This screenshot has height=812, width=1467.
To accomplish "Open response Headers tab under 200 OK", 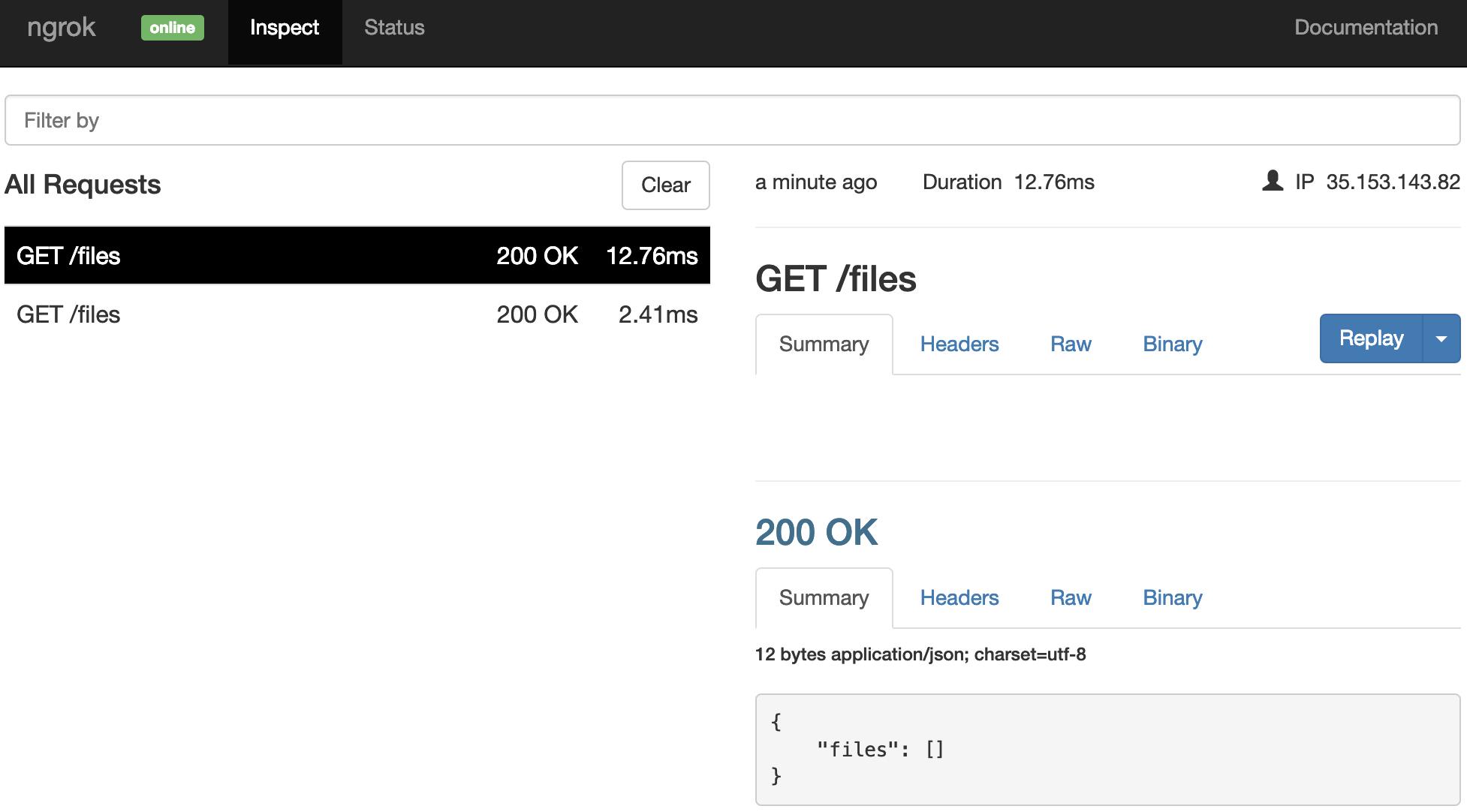I will pos(959,598).
